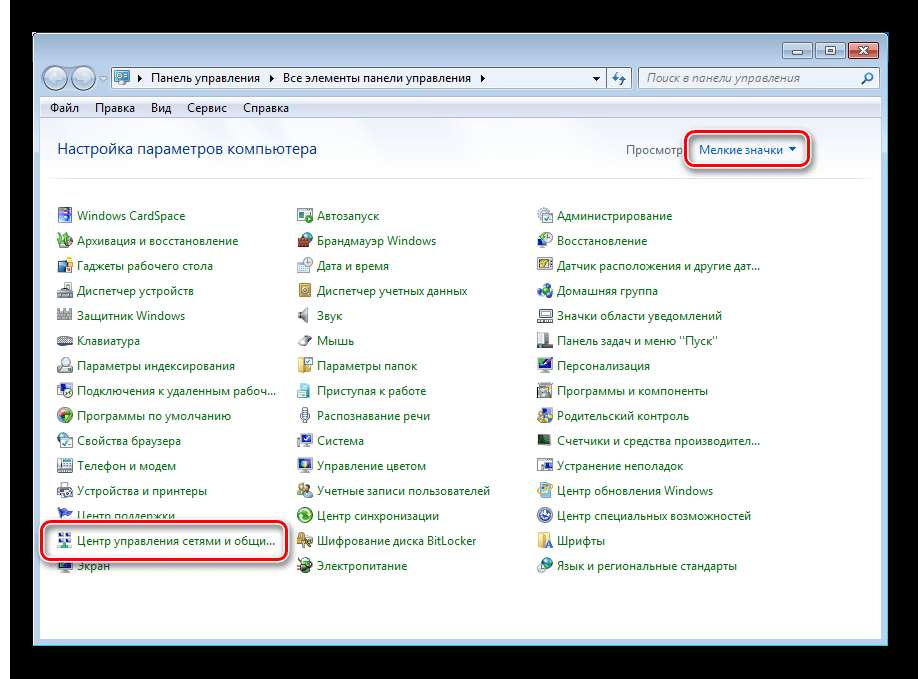Viewport: 921px width, 679px height.
Task: Click the Звук speaker icon
Action: [304, 315]
